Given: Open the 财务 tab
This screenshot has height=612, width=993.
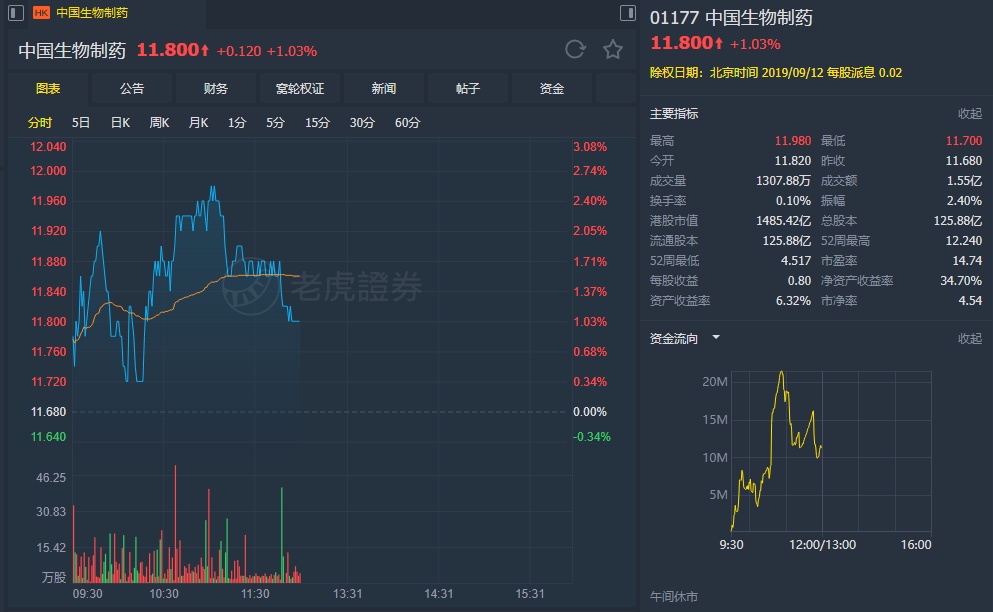Looking at the screenshot, I should (216, 89).
